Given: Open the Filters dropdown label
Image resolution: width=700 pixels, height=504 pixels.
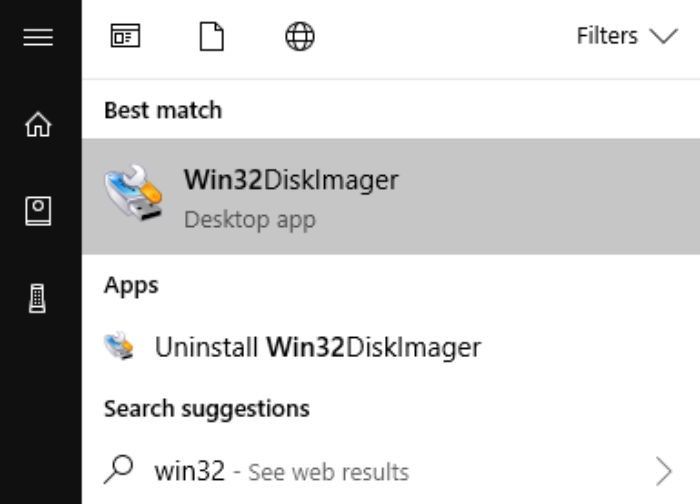Looking at the screenshot, I should click(x=607, y=37).
